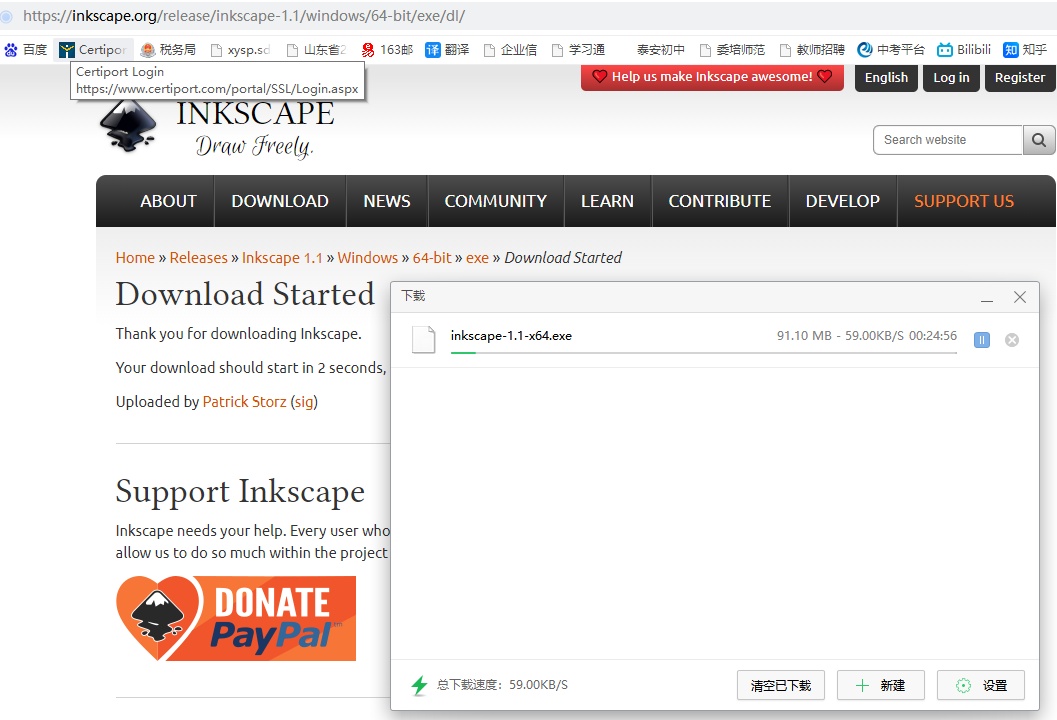Click Help us make Inkscape awesome button
The image size is (1057, 720).
tap(712, 77)
